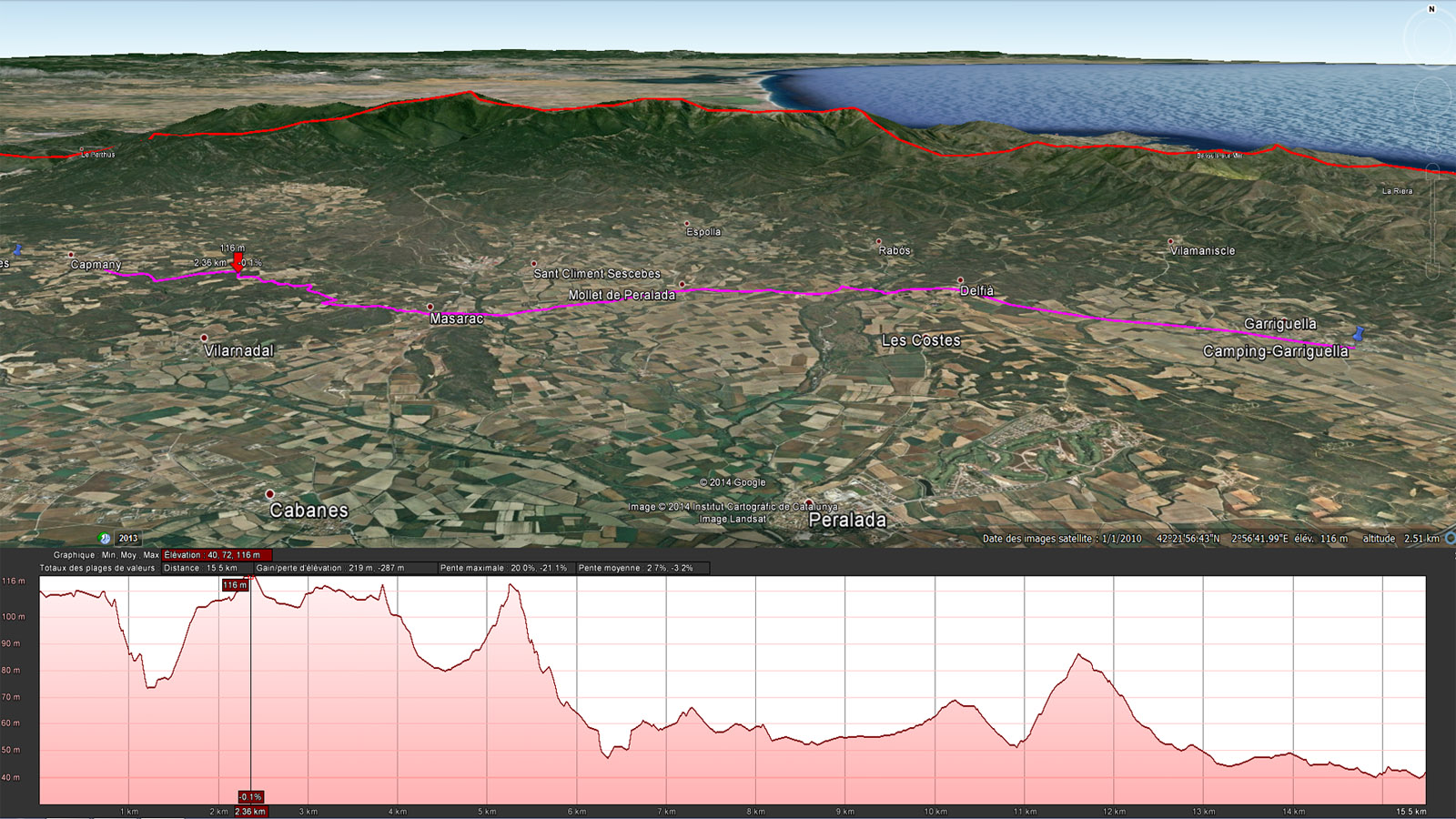Click the blue pushpin near Camping-Garriguella

point(1360,334)
